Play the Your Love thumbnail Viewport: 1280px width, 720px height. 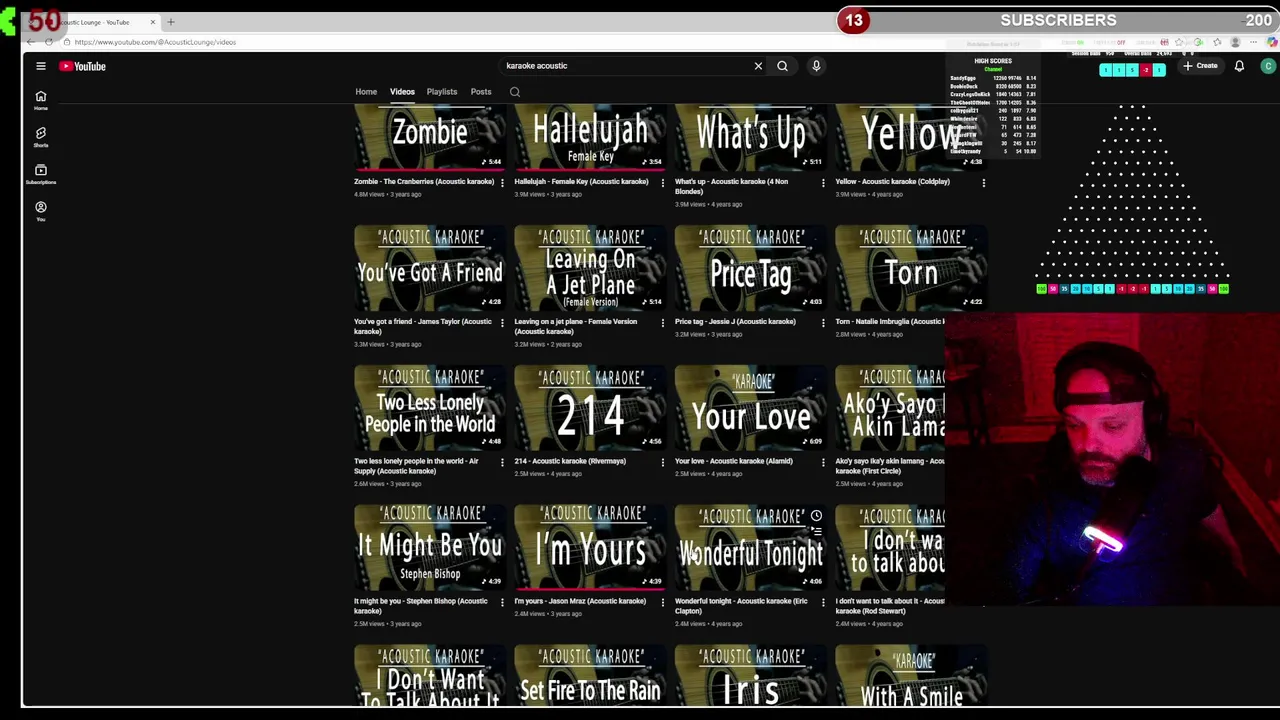(751, 407)
